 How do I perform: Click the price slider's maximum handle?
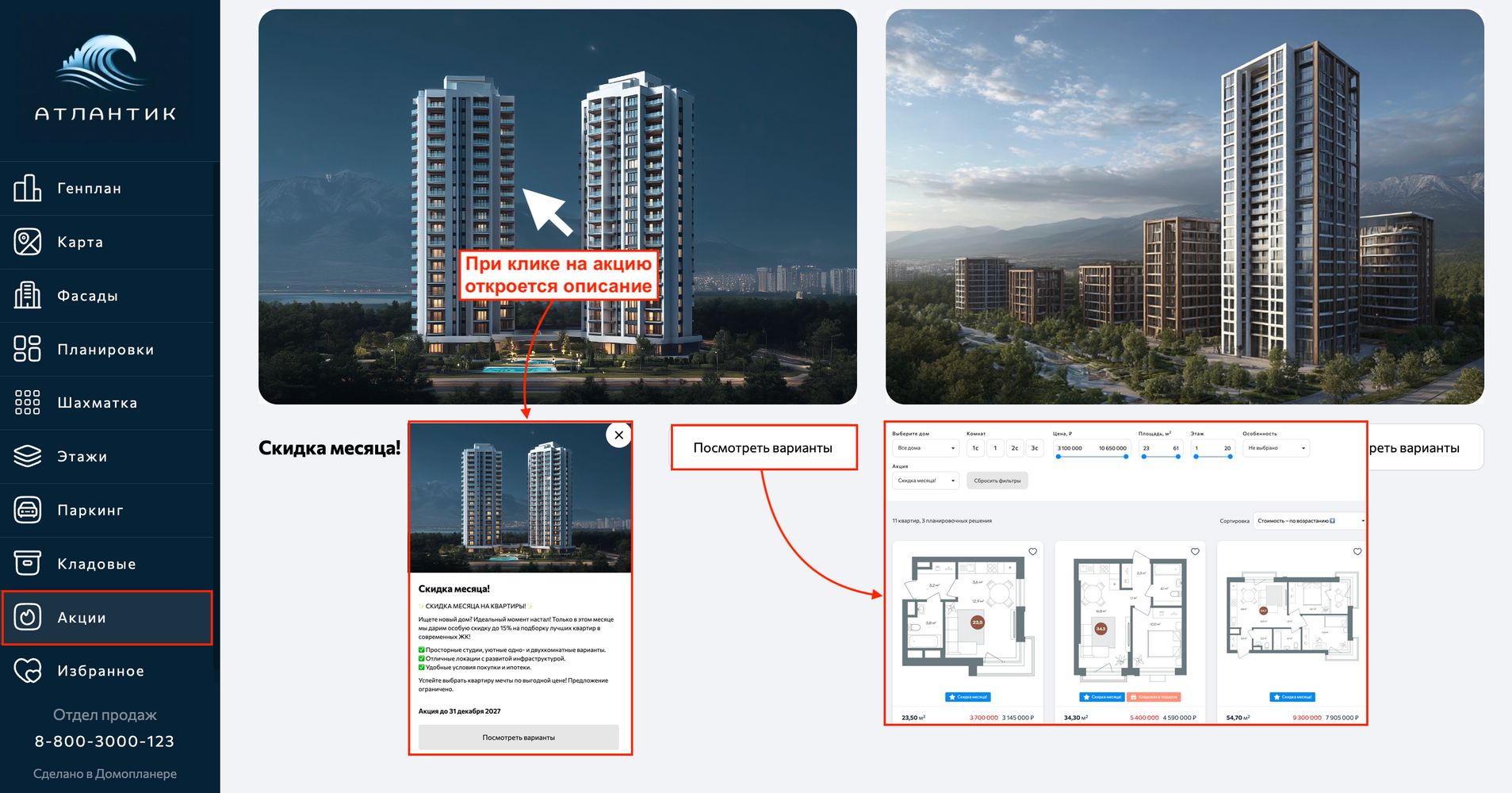[x=1126, y=457]
